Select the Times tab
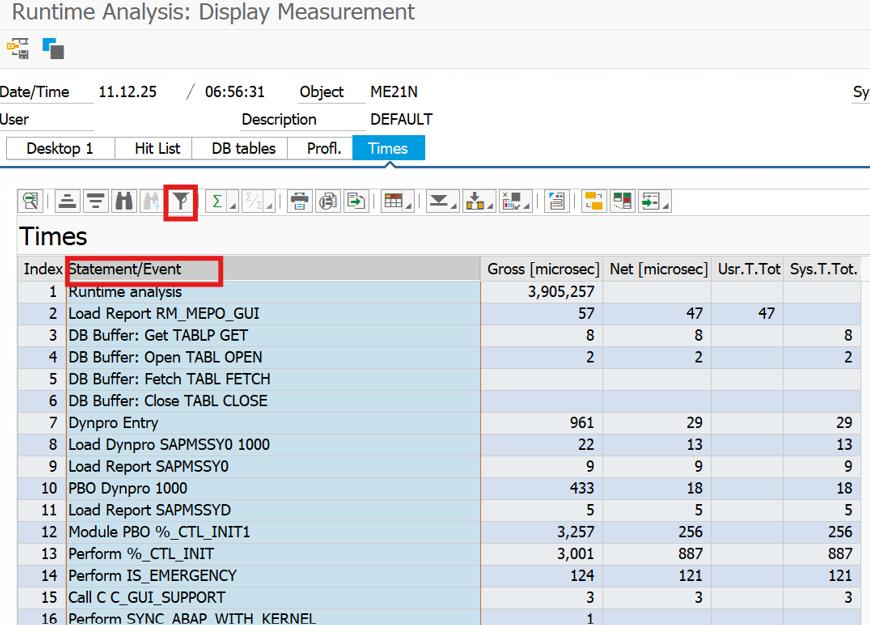870x625 pixels. click(388, 149)
